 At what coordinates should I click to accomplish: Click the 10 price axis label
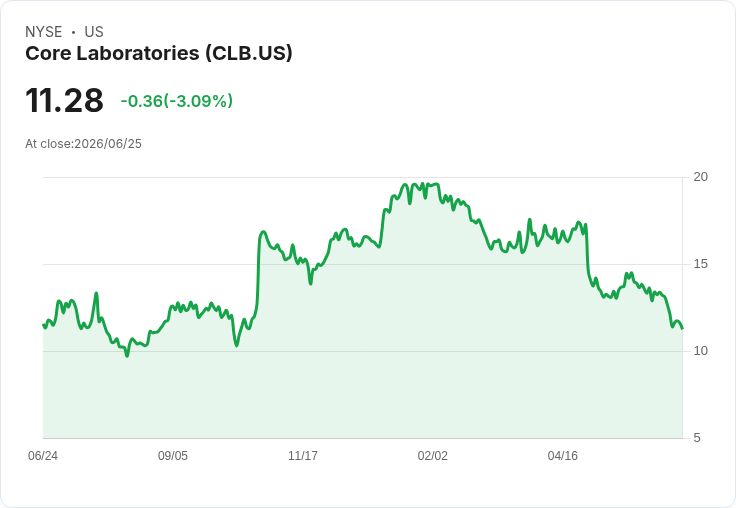point(701,351)
